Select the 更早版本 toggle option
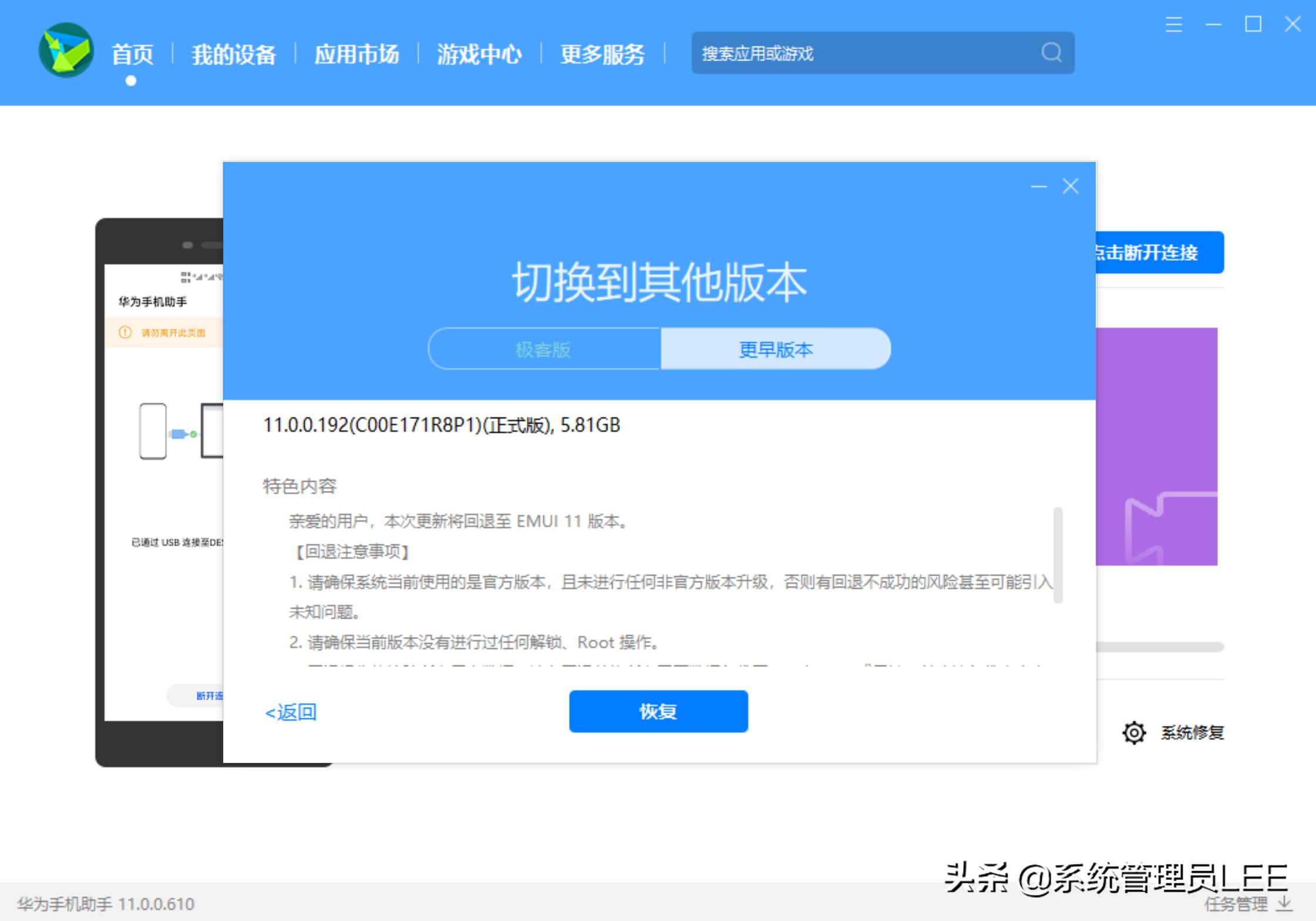This screenshot has width=1316, height=921. click(775, 349)
